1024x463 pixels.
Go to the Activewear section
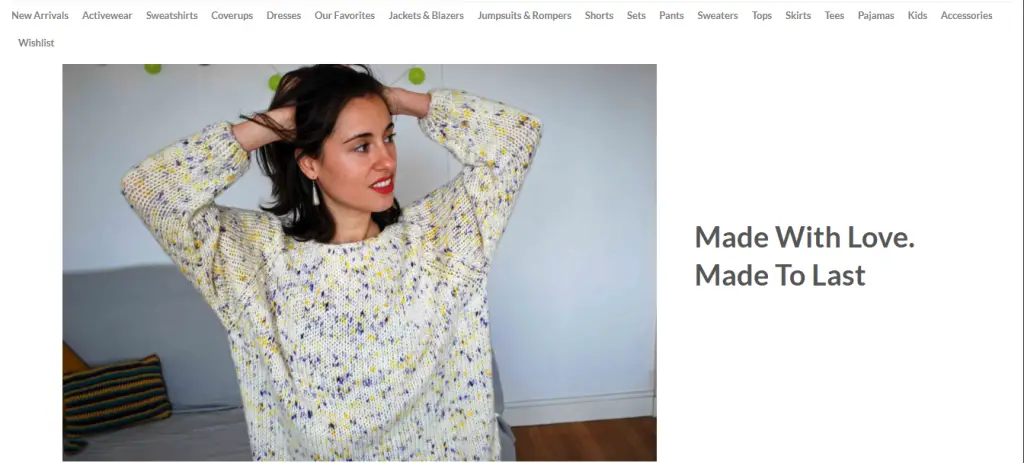107,16
